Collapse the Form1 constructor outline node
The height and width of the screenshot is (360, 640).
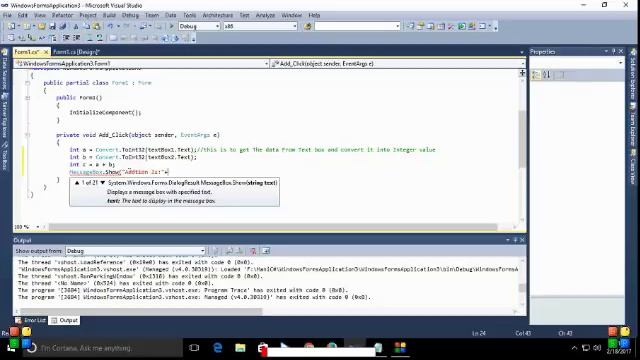click(x=27, y=98)
